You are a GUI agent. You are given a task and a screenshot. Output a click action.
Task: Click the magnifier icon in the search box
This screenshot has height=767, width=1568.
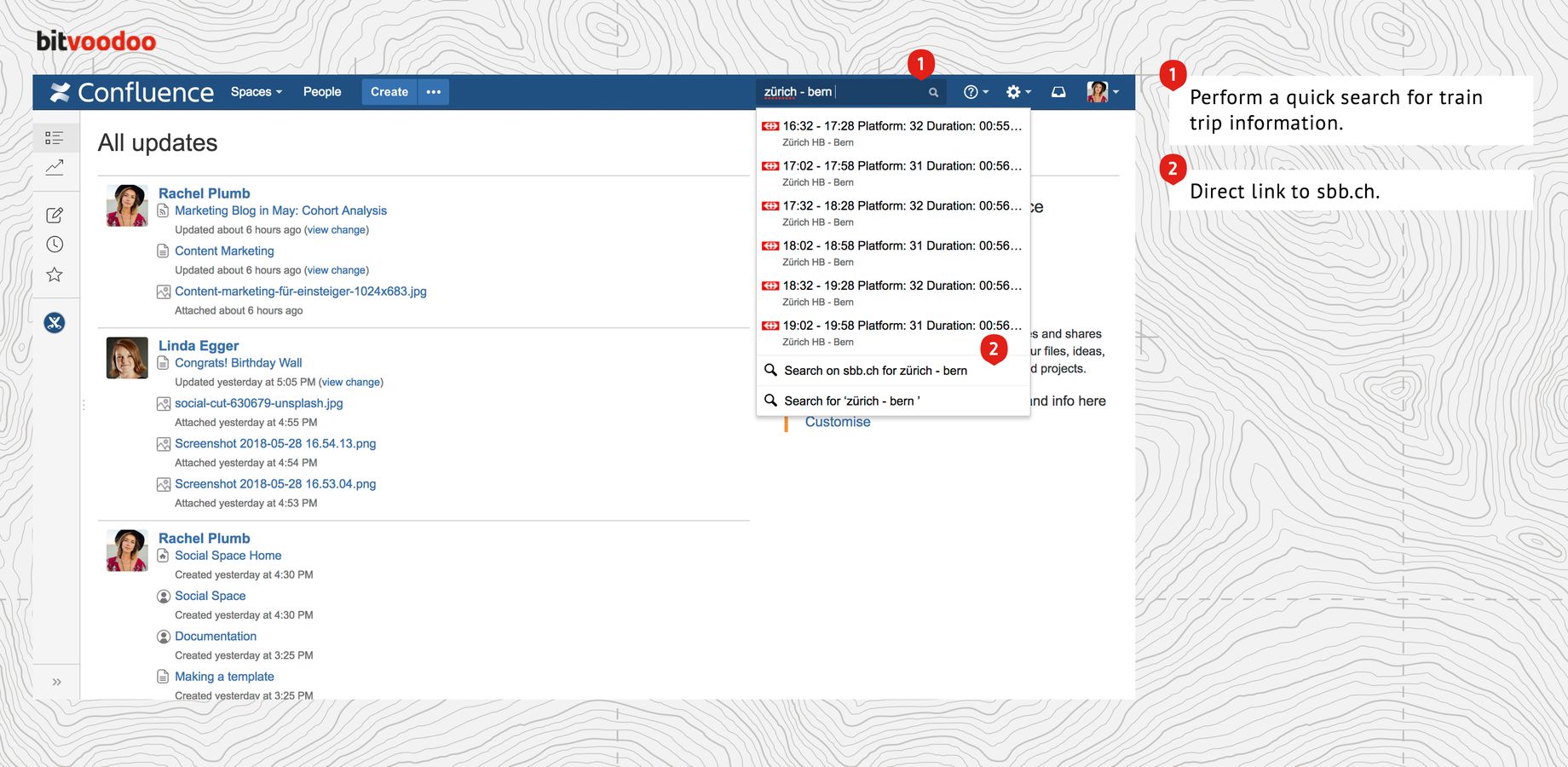pos(933,92)
